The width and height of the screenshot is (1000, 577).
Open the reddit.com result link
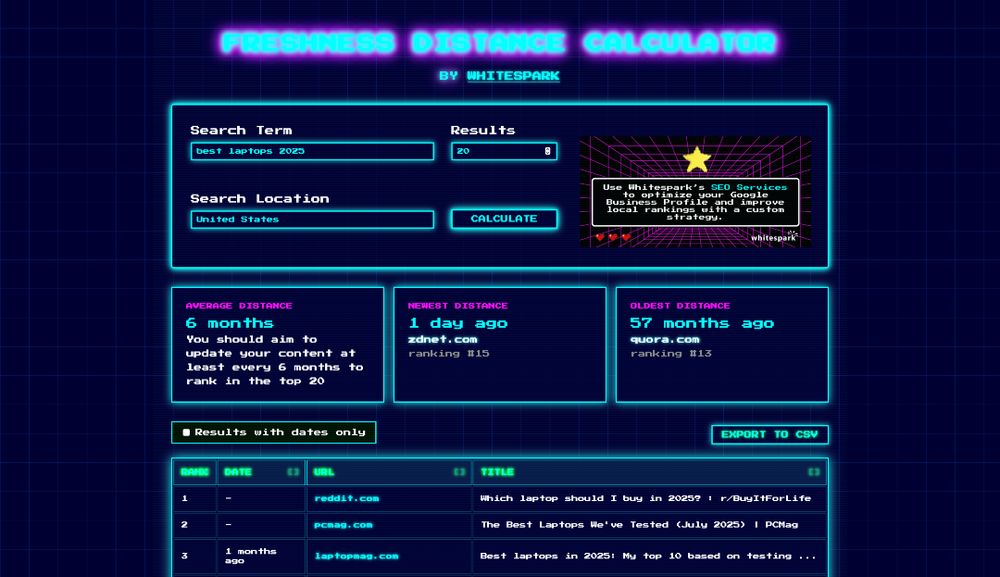pyautogui.click(x=346, y=499)
